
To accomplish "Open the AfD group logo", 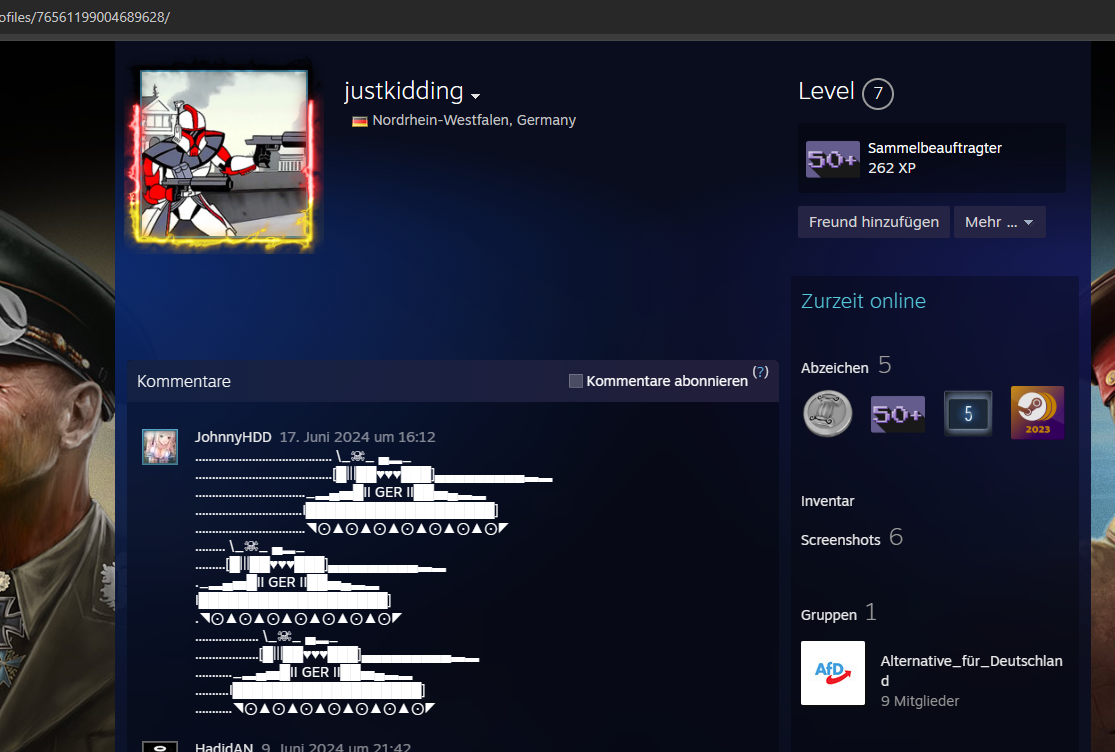I will (x=832, y=673).
